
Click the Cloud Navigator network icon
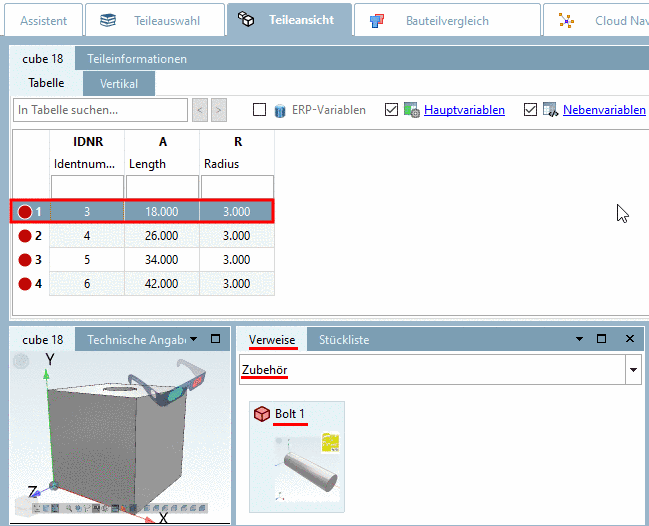tap(566, 20)
